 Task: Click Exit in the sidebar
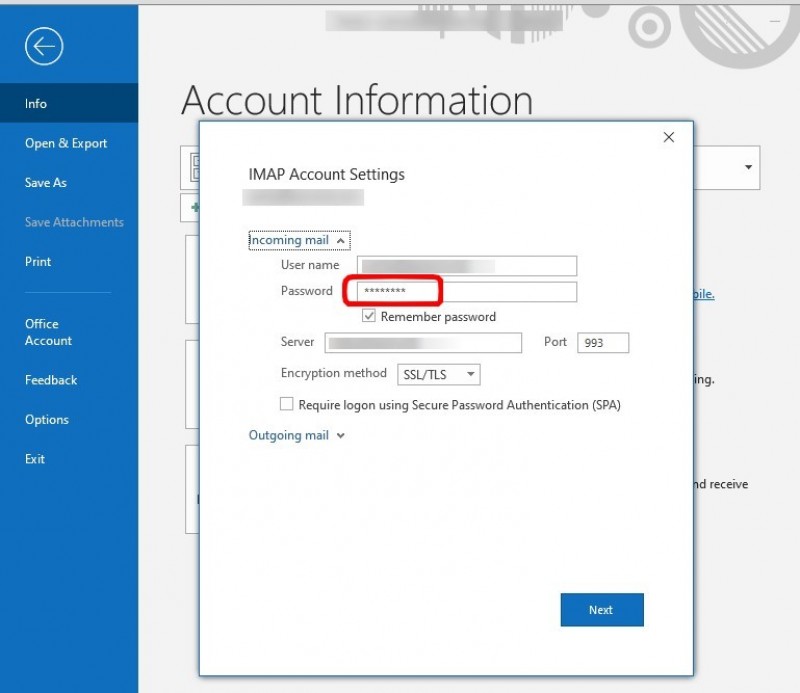point(35,459)
